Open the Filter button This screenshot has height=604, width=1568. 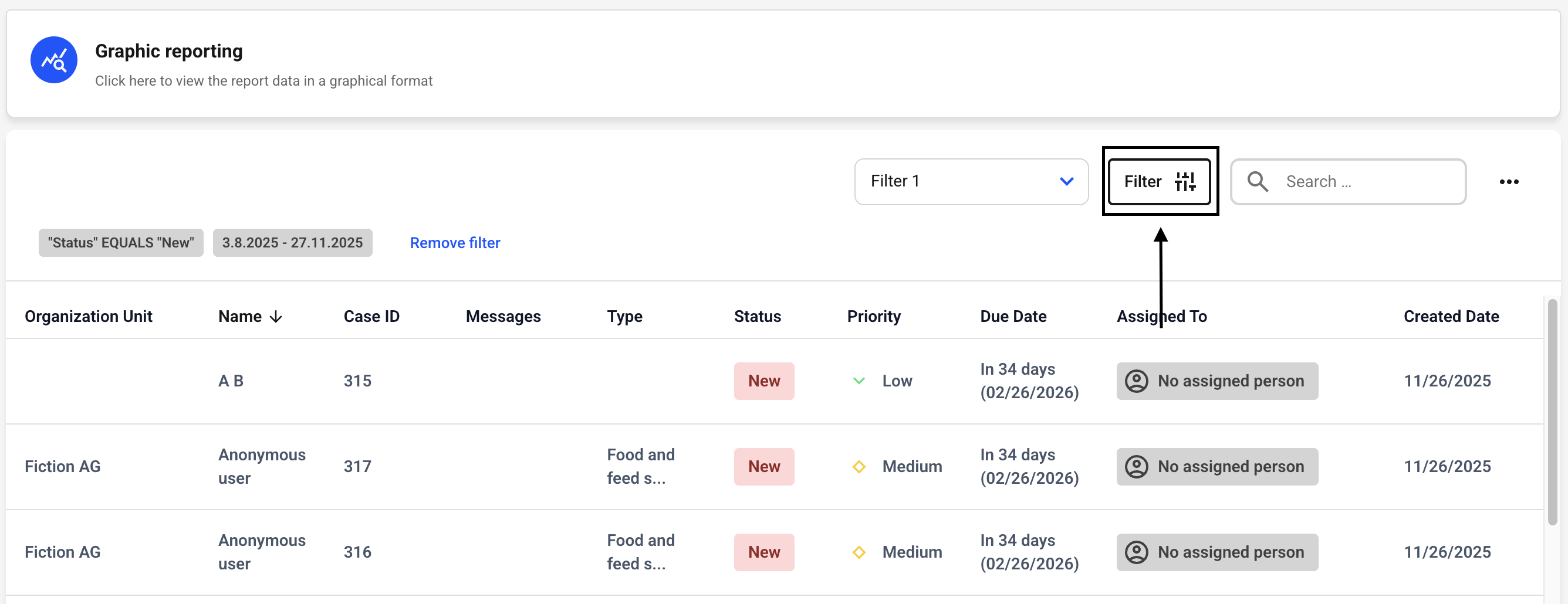[x=1144, y=182]
